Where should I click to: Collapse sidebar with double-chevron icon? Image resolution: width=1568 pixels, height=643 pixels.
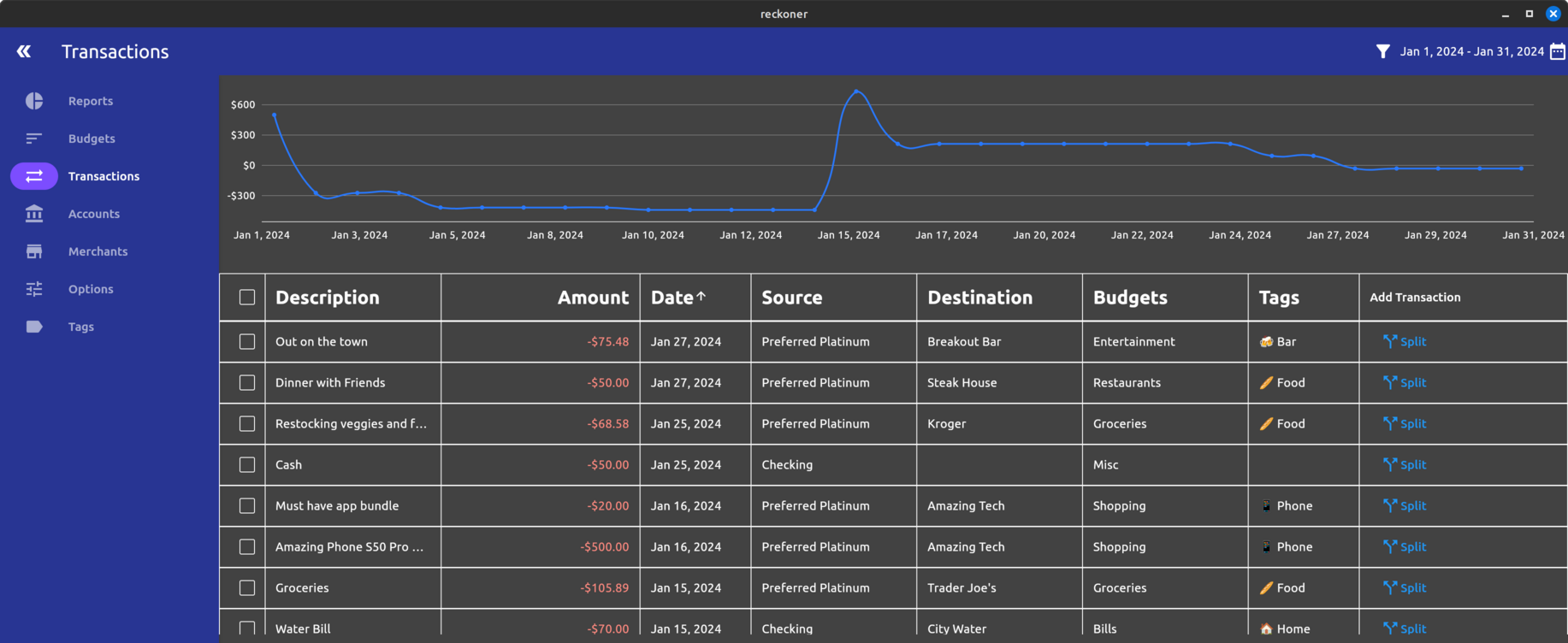pyautogui.click(x=24, y=51)
